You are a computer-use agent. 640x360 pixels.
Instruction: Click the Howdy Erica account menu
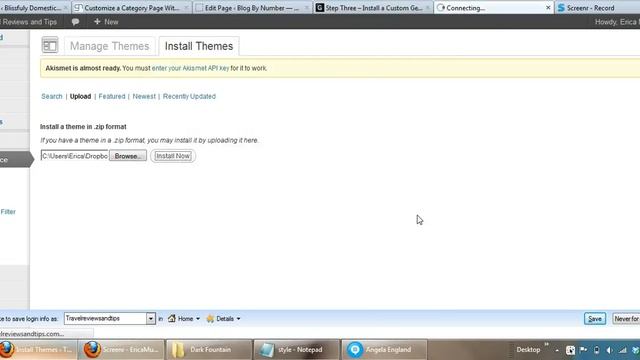(617, 22)
